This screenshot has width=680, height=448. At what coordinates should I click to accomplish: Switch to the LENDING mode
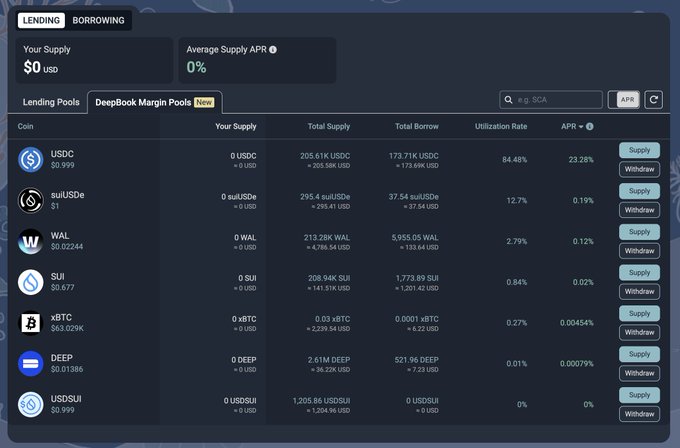[41, 20]
